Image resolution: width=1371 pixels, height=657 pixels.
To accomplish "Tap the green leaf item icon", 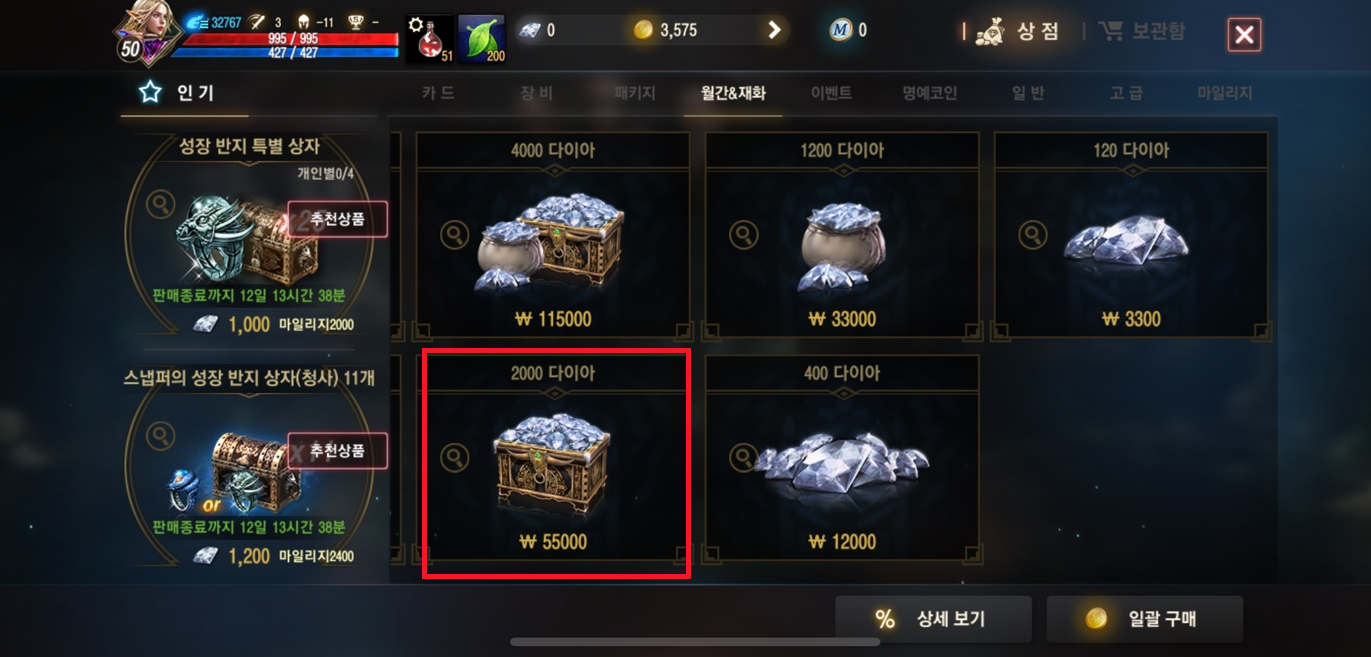I will [x=481, y=38].
